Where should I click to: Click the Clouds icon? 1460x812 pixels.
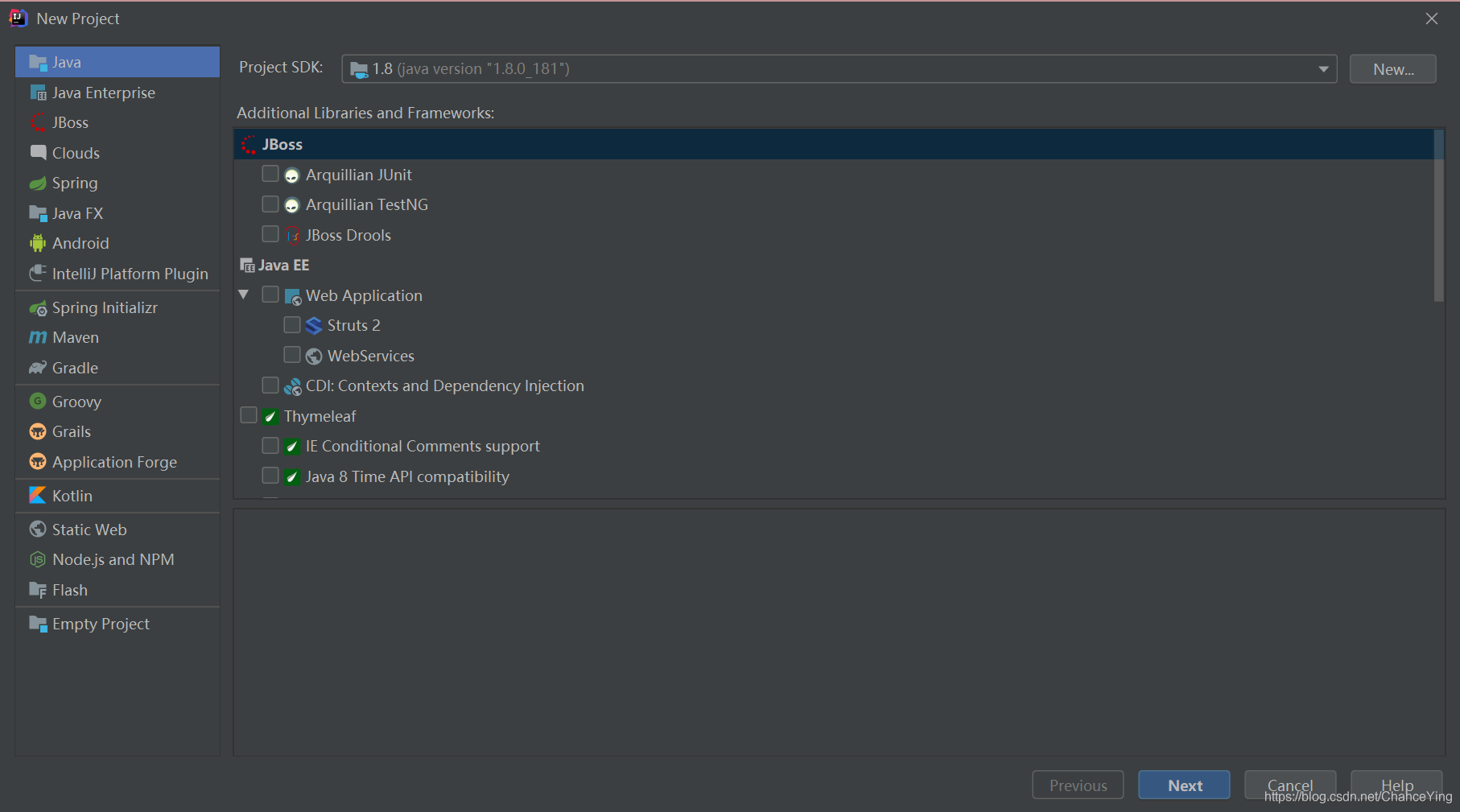click(x=38, y=153)
